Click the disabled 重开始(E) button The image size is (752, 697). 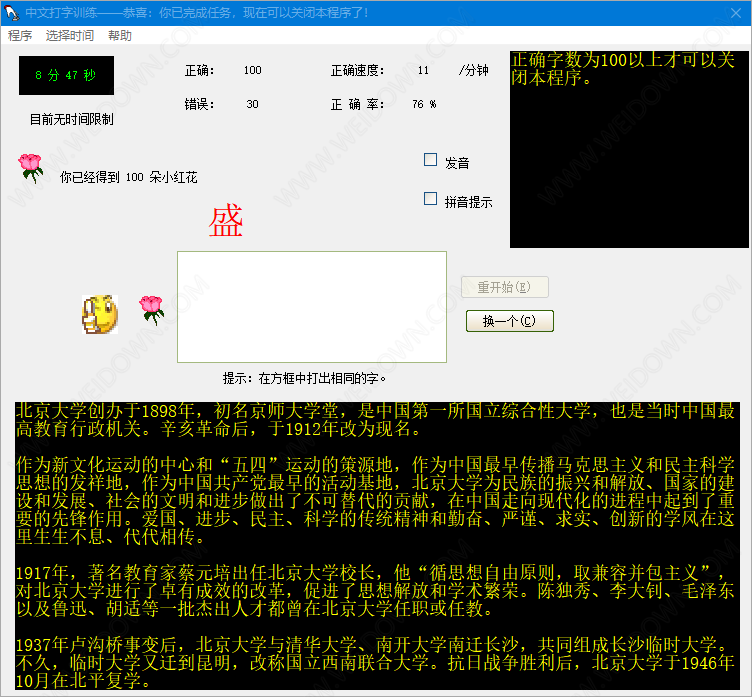coord(505,287)
